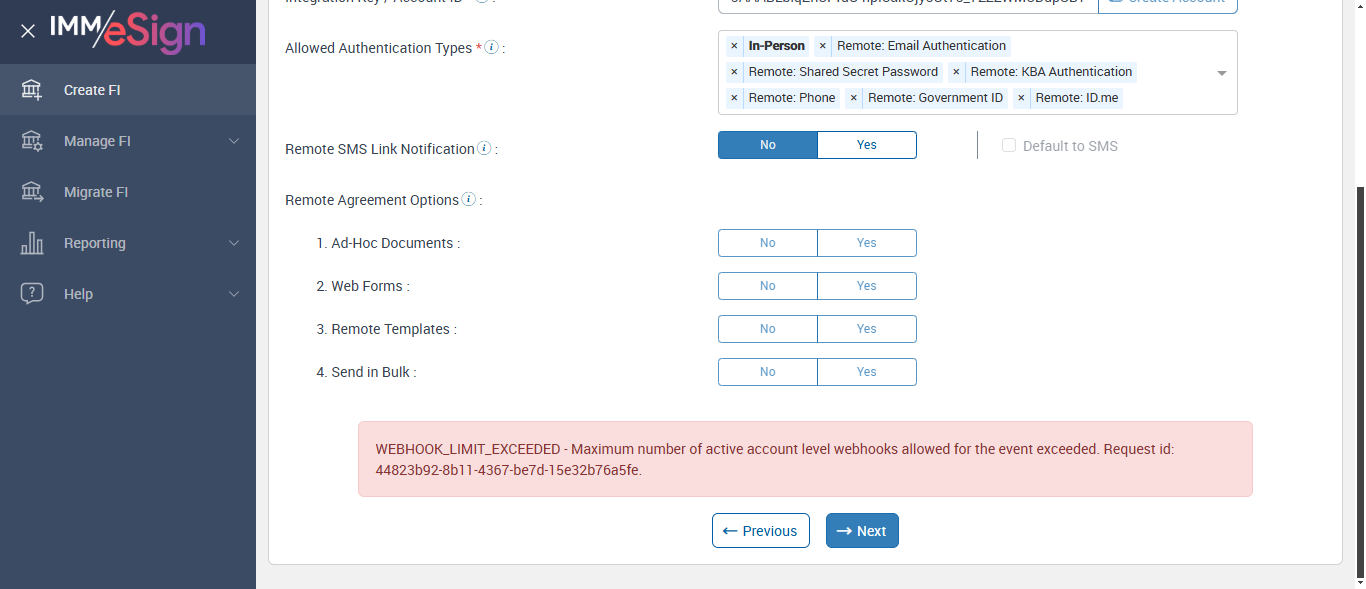Enable Yes for Ad-Hoc Documents
The height and width of the screenshot is (589, 1366).
pyautogui.click(x=866, y=243)
